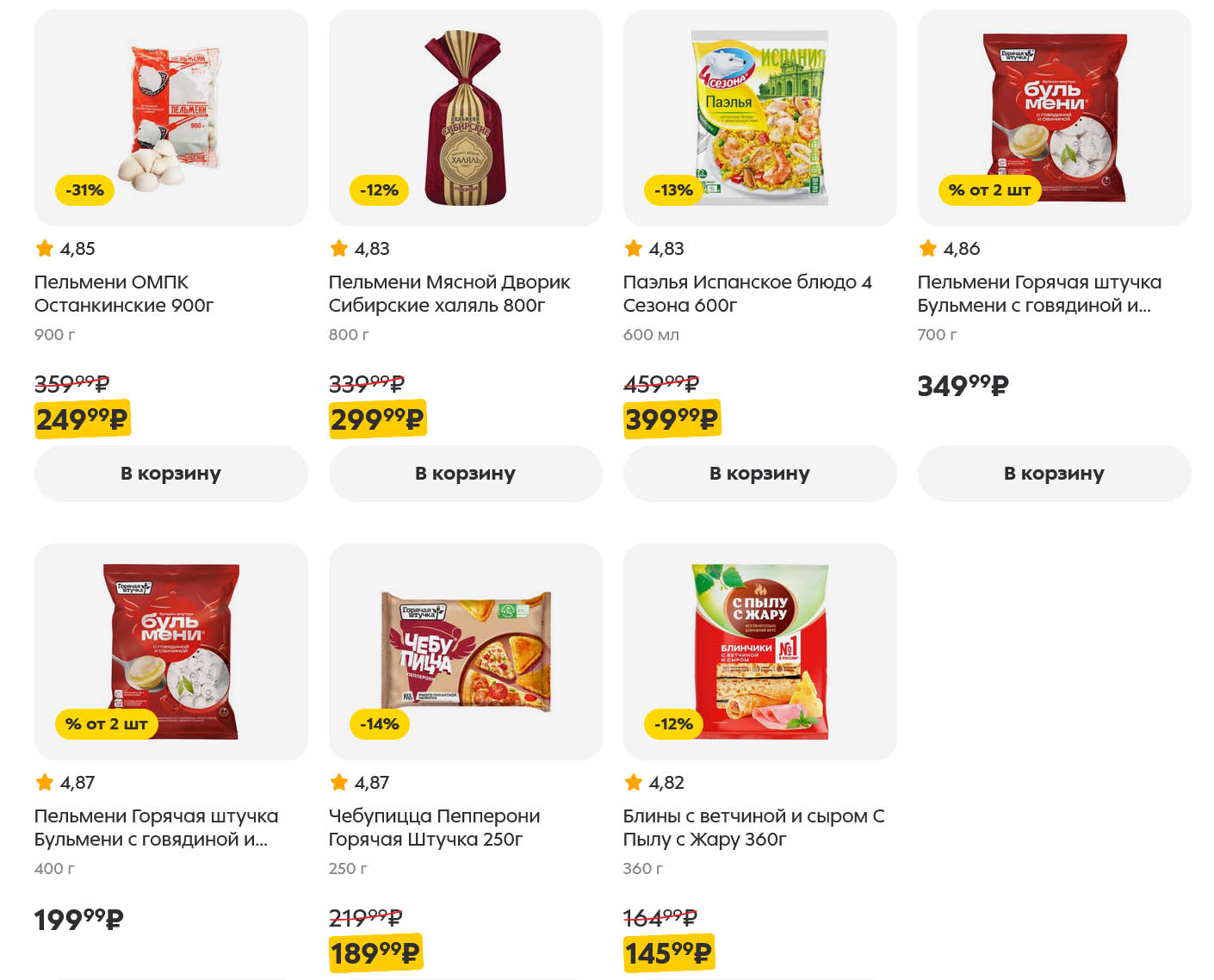Add Паэлья Испанское блюдо to cart
Image resolution: width=1214 pixels, height=980 pixels.
pos(759,473)
